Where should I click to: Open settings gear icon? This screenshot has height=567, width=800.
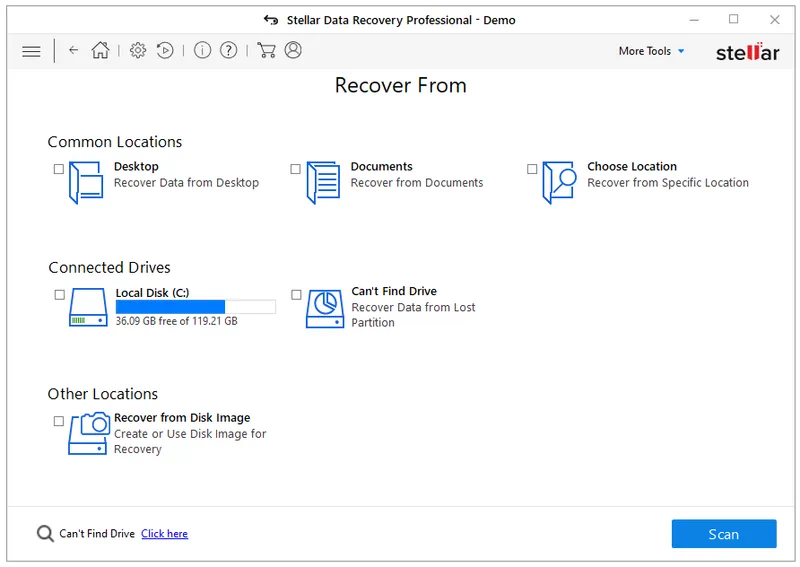click(138, 50)
